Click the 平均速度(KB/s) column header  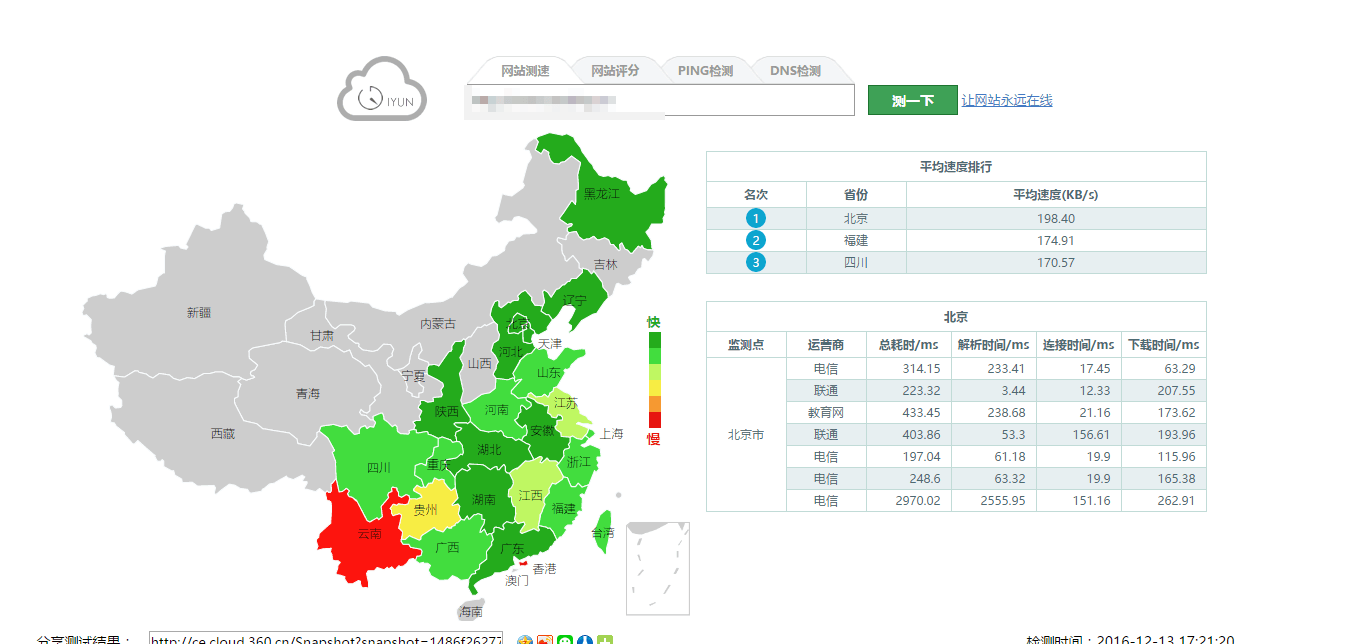[1055, 195]
